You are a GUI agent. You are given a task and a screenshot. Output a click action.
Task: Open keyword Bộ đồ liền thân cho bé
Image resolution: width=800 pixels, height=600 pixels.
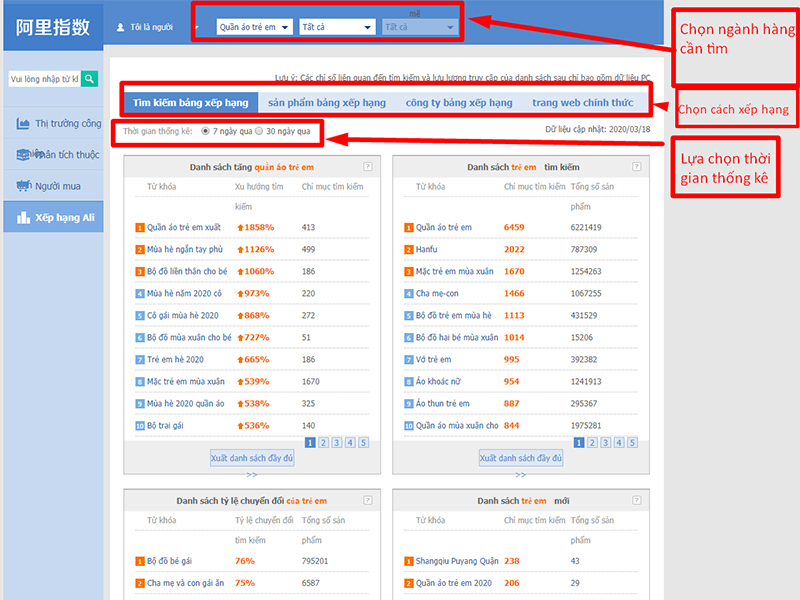(x=187, y=271)
